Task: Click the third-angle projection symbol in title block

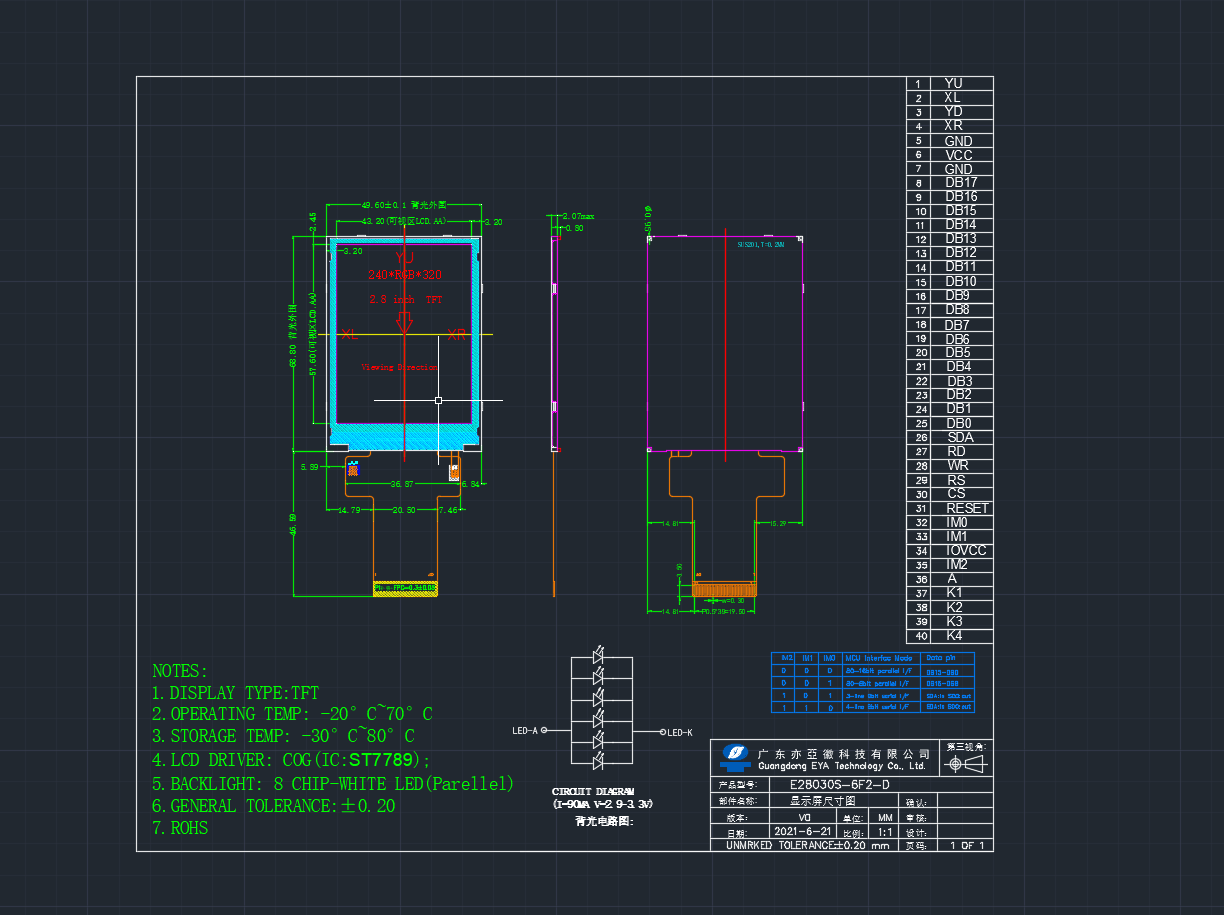Action: (x=965, y=764)
